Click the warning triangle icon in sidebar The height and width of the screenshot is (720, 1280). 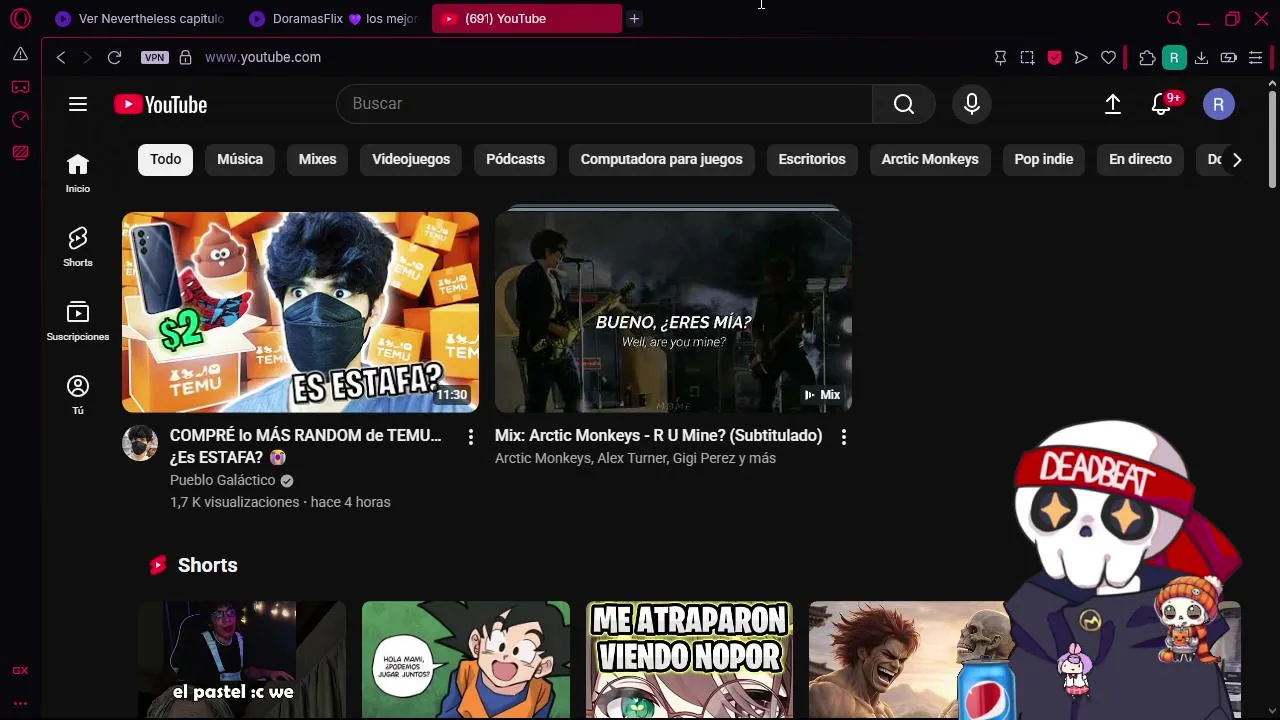pos(20,54)
